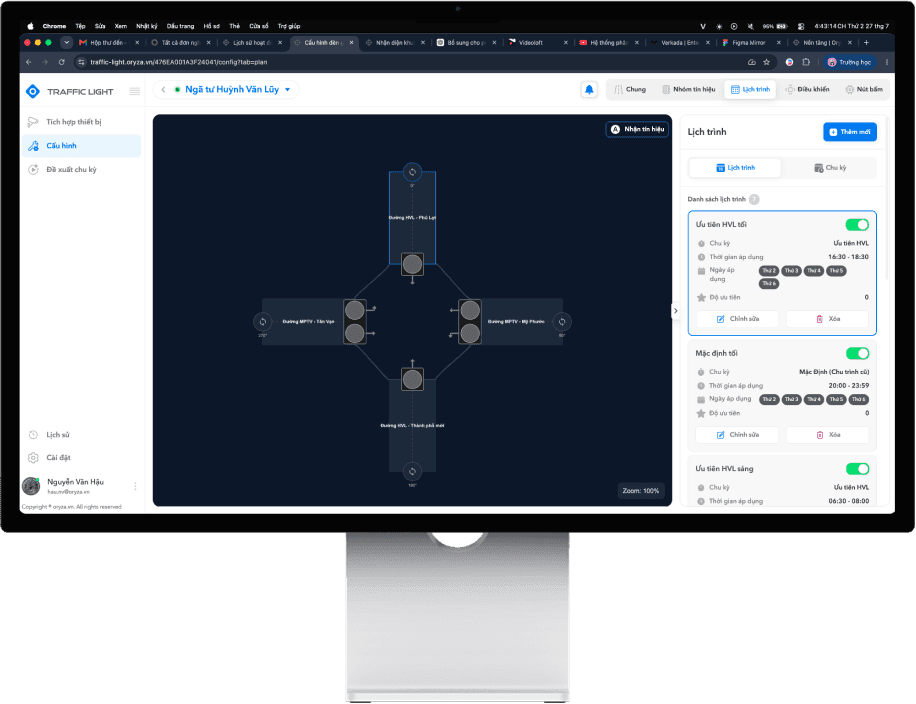Collapse the right panel with chevron arrow
The width and height of the screenshot is (916, 704).
pos(676,311)
